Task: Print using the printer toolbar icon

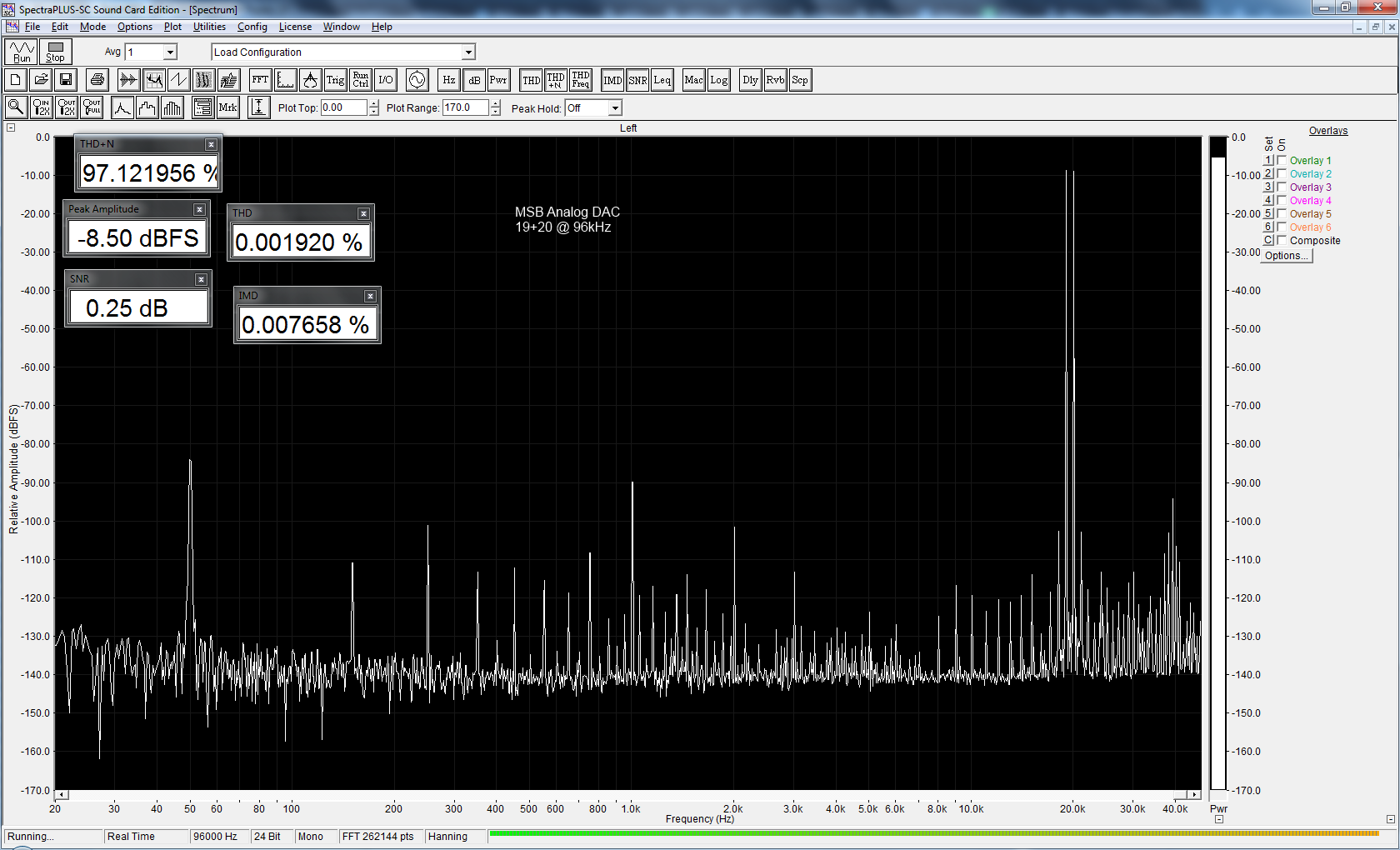Action: click(x=97, y=80)
